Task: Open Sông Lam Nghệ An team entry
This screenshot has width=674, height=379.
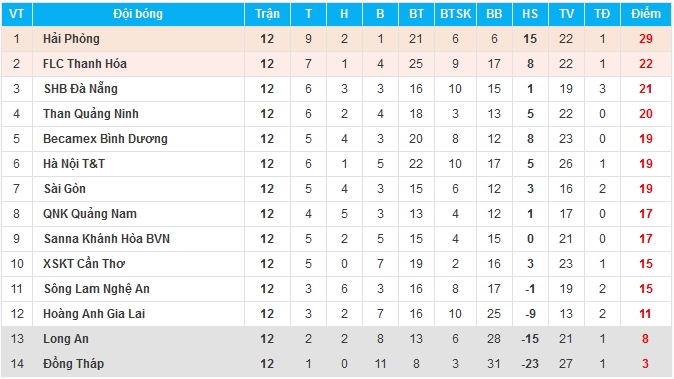Action: point(97,289)
